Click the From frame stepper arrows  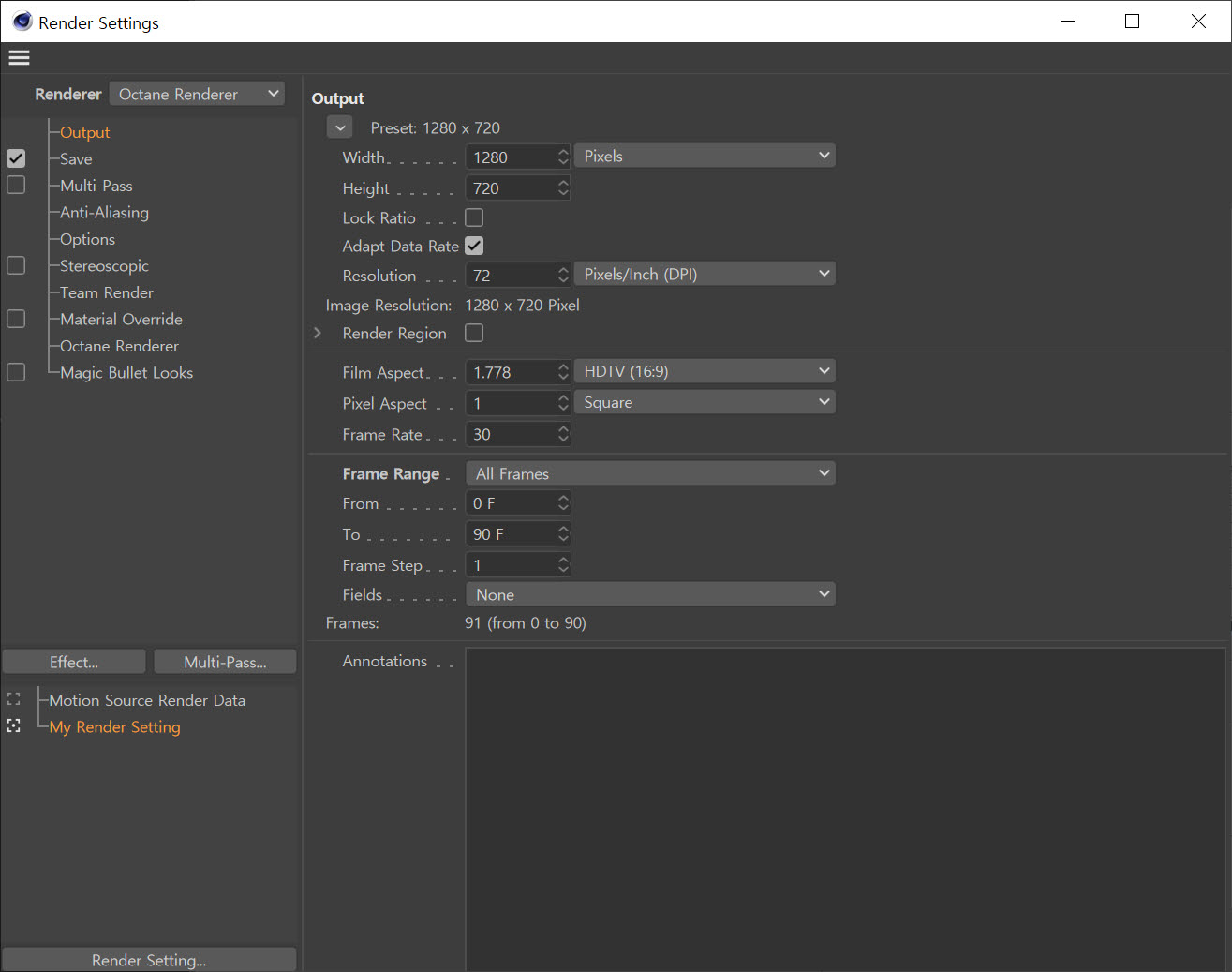(563, 503)
